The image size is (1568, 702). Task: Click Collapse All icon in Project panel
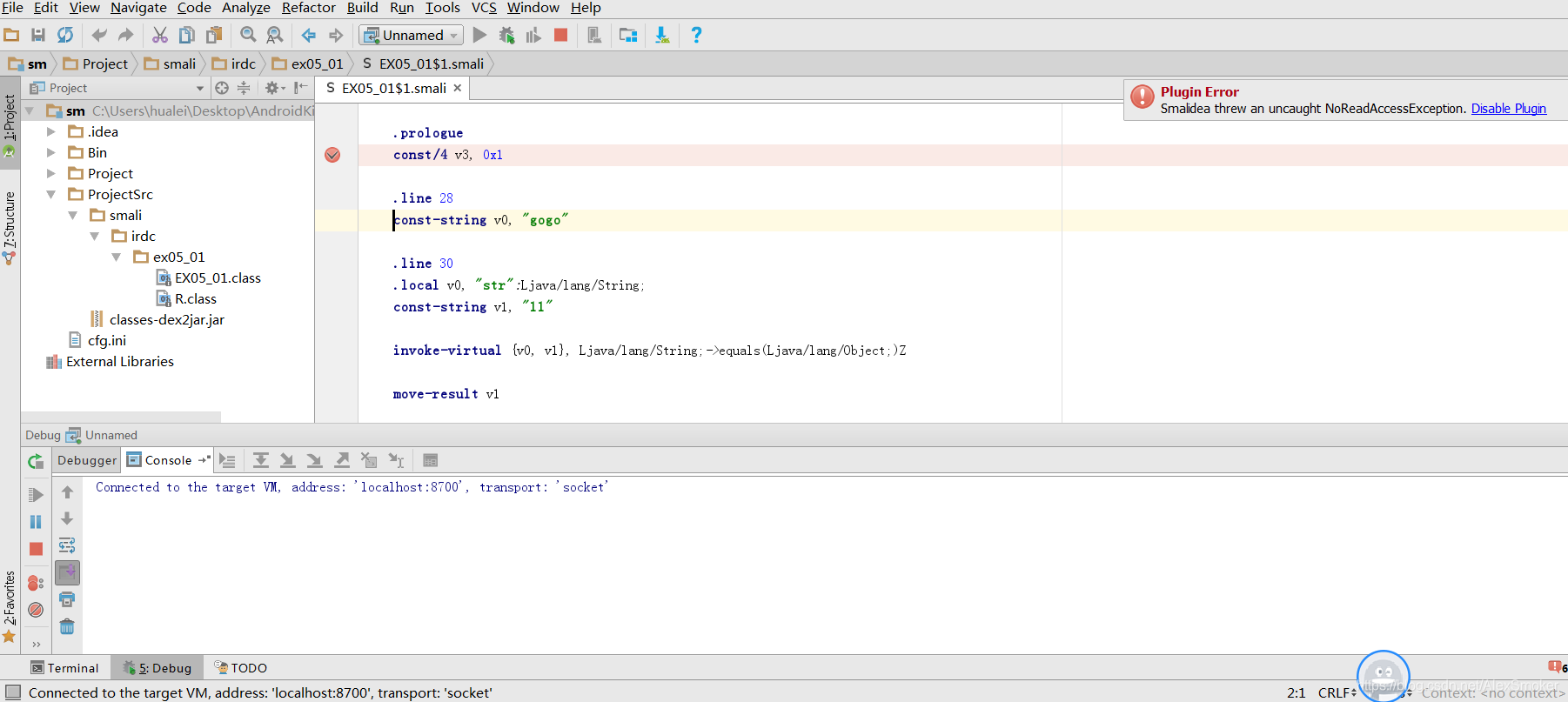[244, 88]
